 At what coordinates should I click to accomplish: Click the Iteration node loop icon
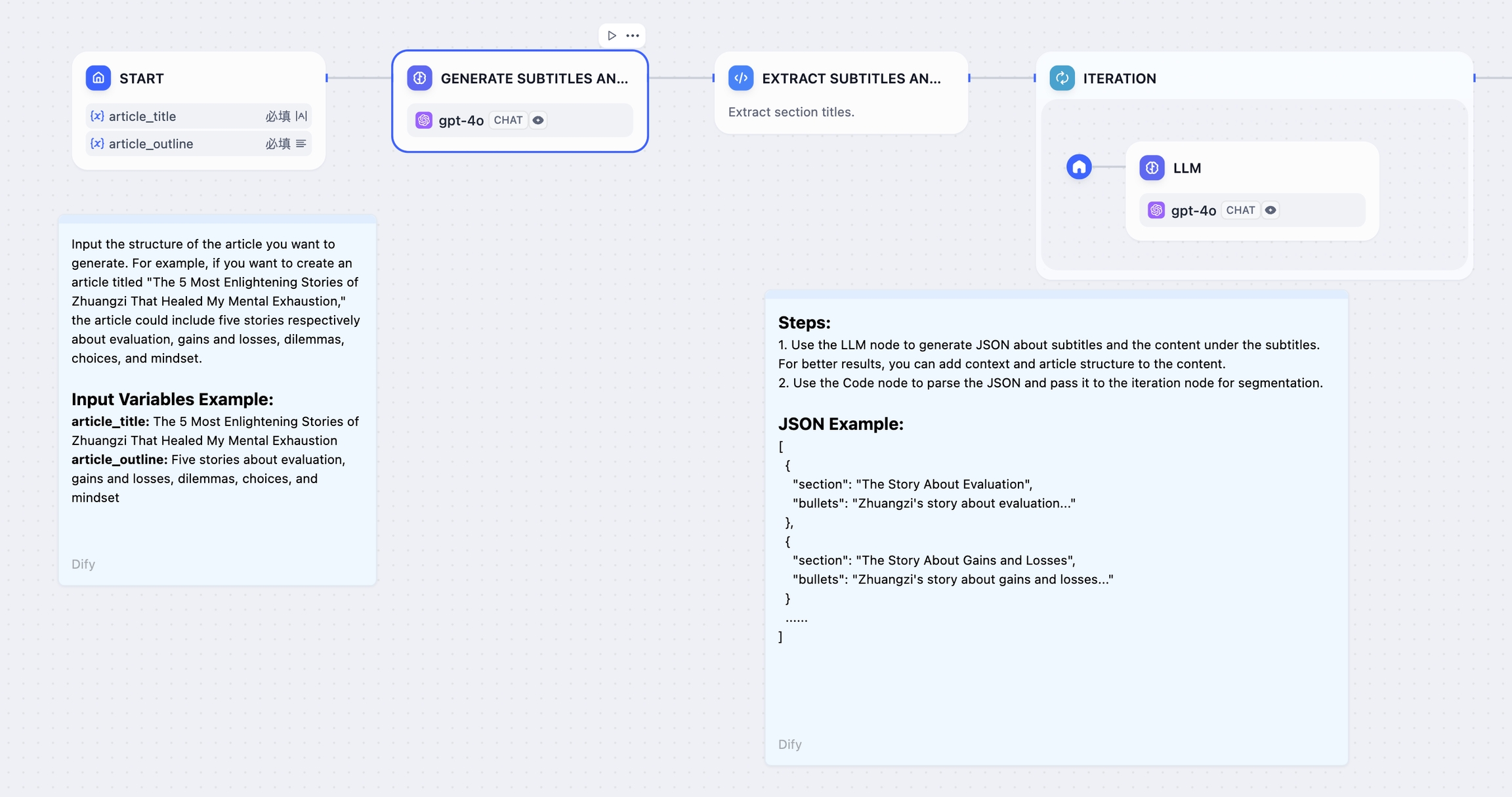pyautogui.click(x=1062, y=78)
